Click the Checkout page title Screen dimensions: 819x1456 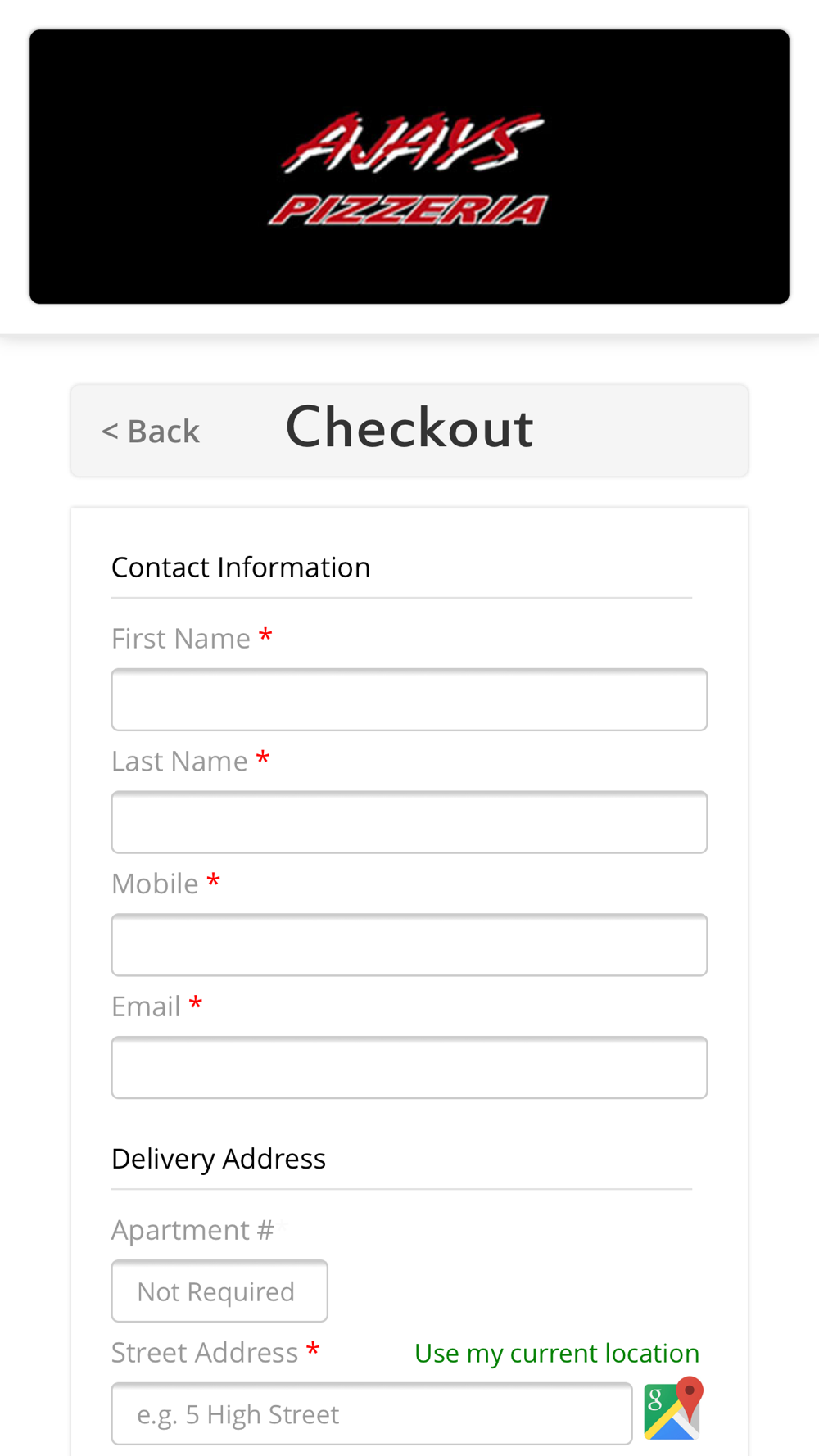tap(409, 427)
